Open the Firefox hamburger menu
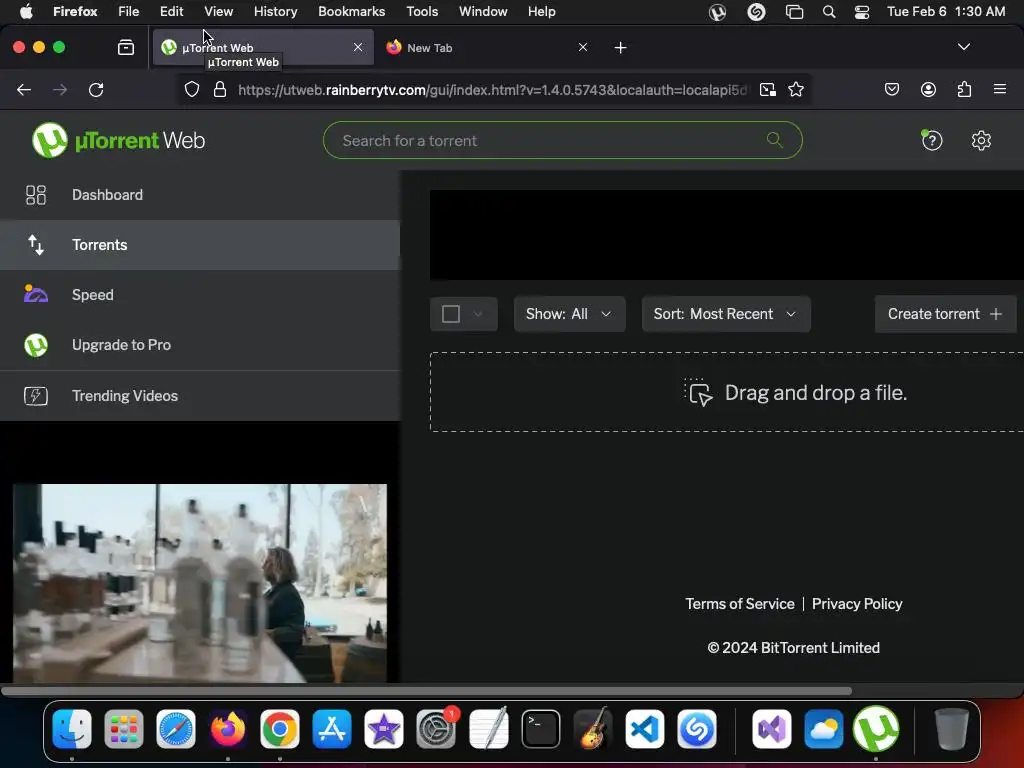This screenshot has height=768, width=1024. click(1000, 89)
